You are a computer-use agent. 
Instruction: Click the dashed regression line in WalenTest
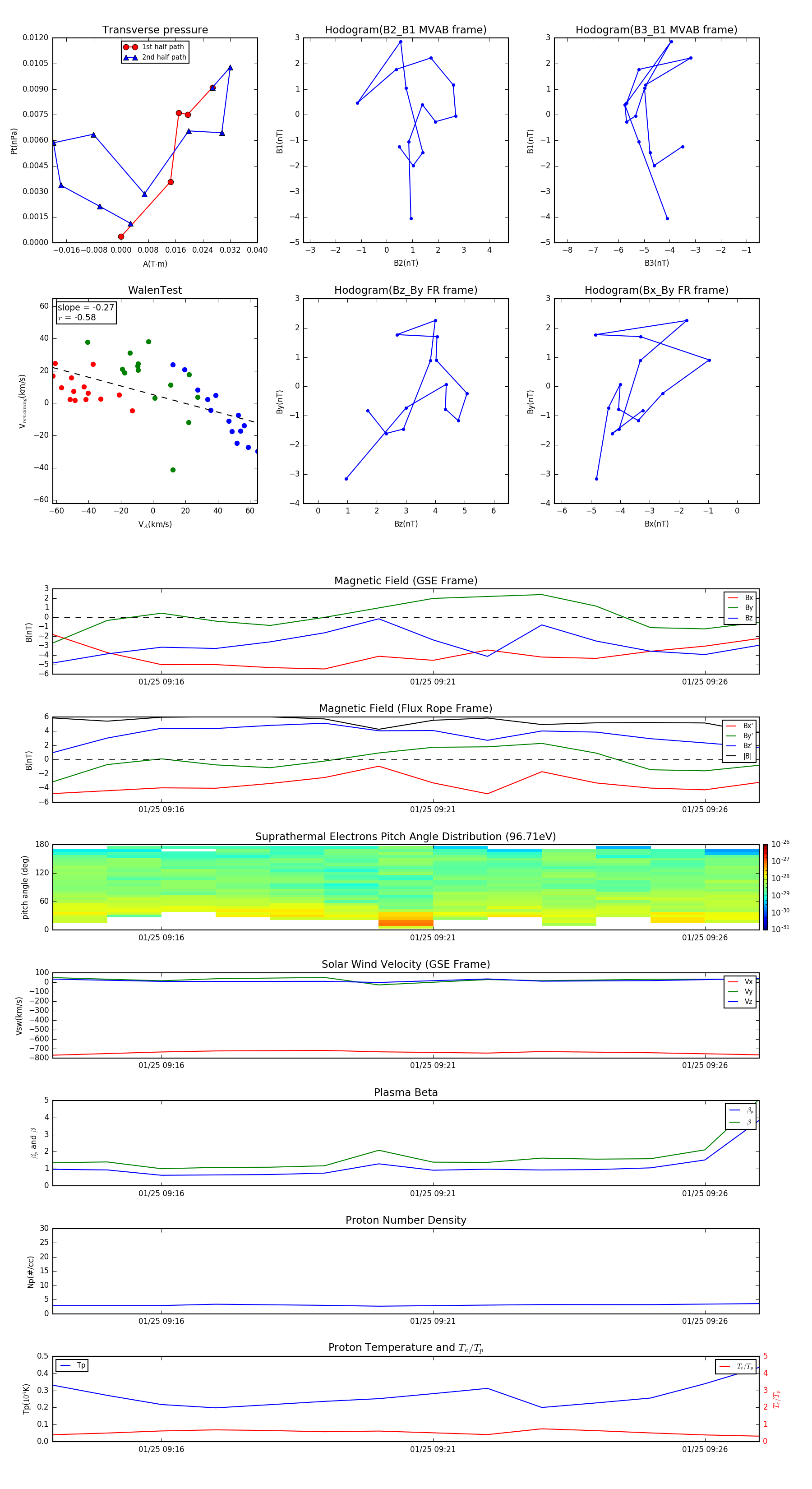(x=154, y=395)
